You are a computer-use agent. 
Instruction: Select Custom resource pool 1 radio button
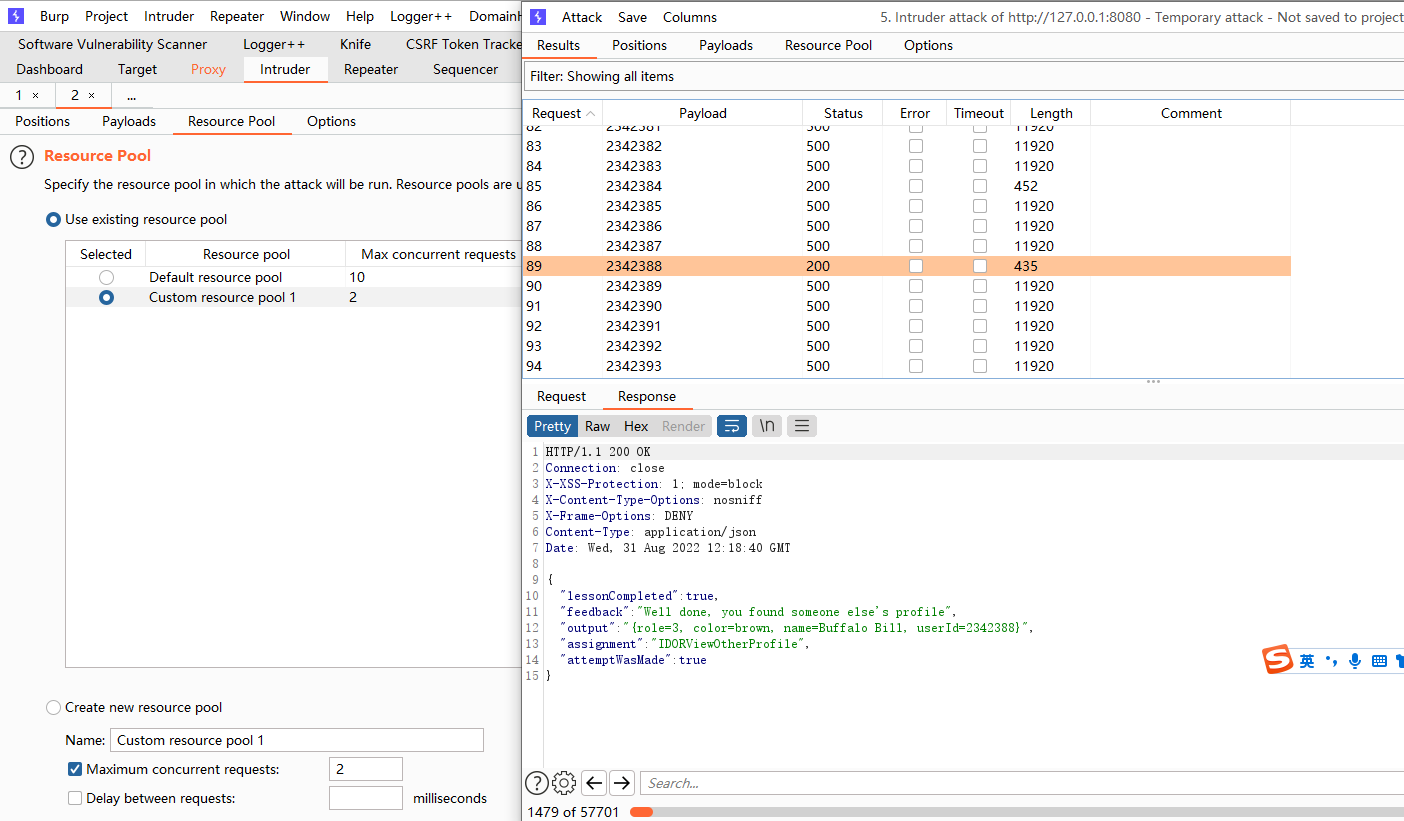point(106,297)
